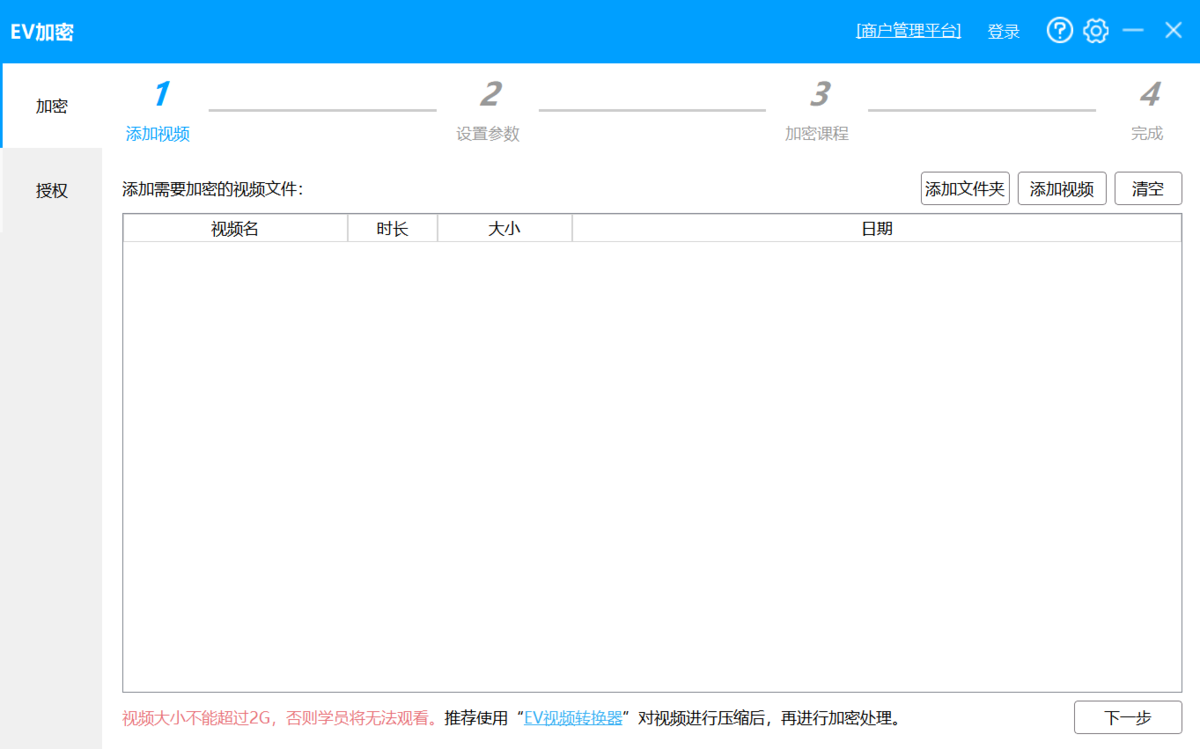Open the EV视频转换器 link

(572, 717)
